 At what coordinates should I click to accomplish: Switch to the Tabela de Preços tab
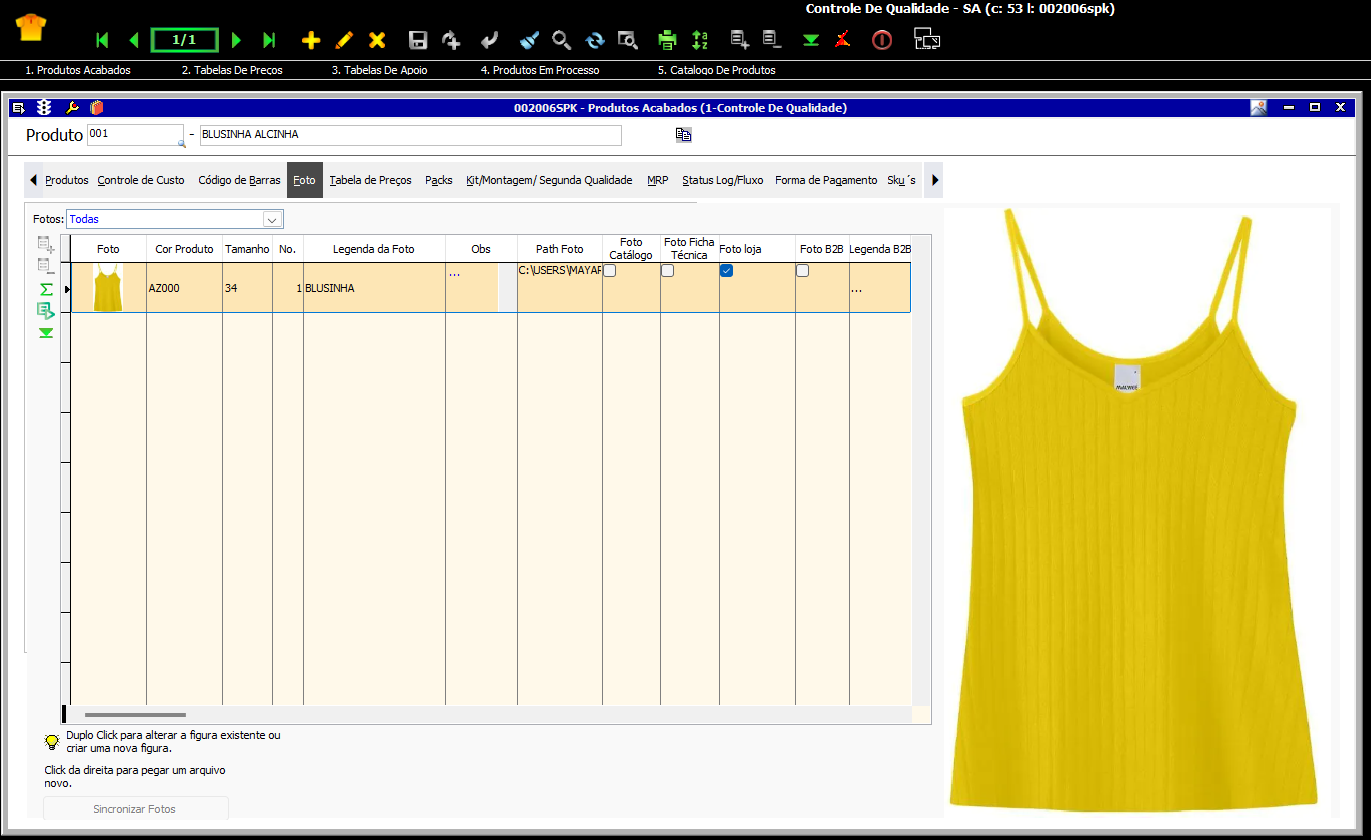(370, 180)
